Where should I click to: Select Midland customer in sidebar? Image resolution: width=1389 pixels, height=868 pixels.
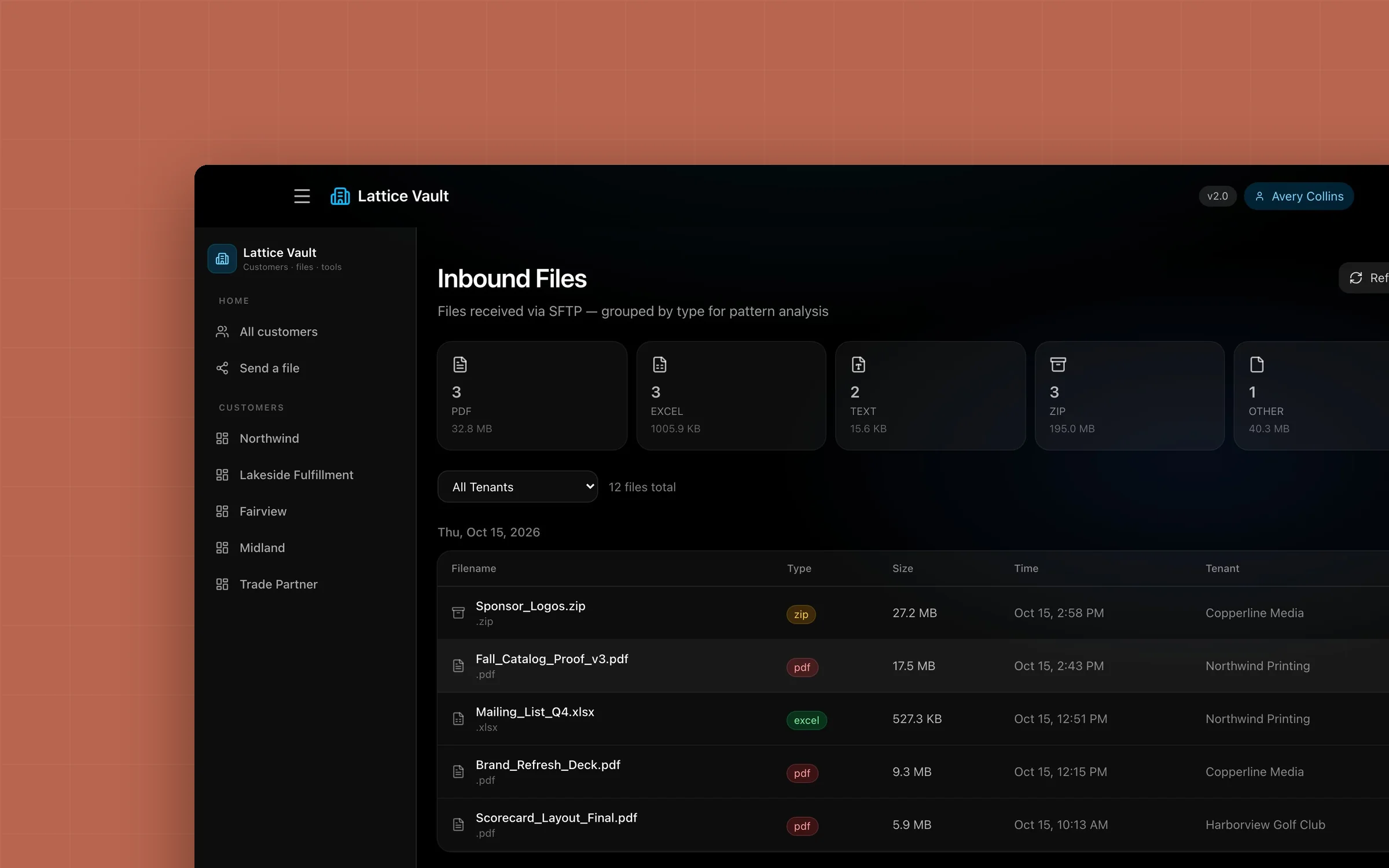pyautogui.click(x=305, y=548)
